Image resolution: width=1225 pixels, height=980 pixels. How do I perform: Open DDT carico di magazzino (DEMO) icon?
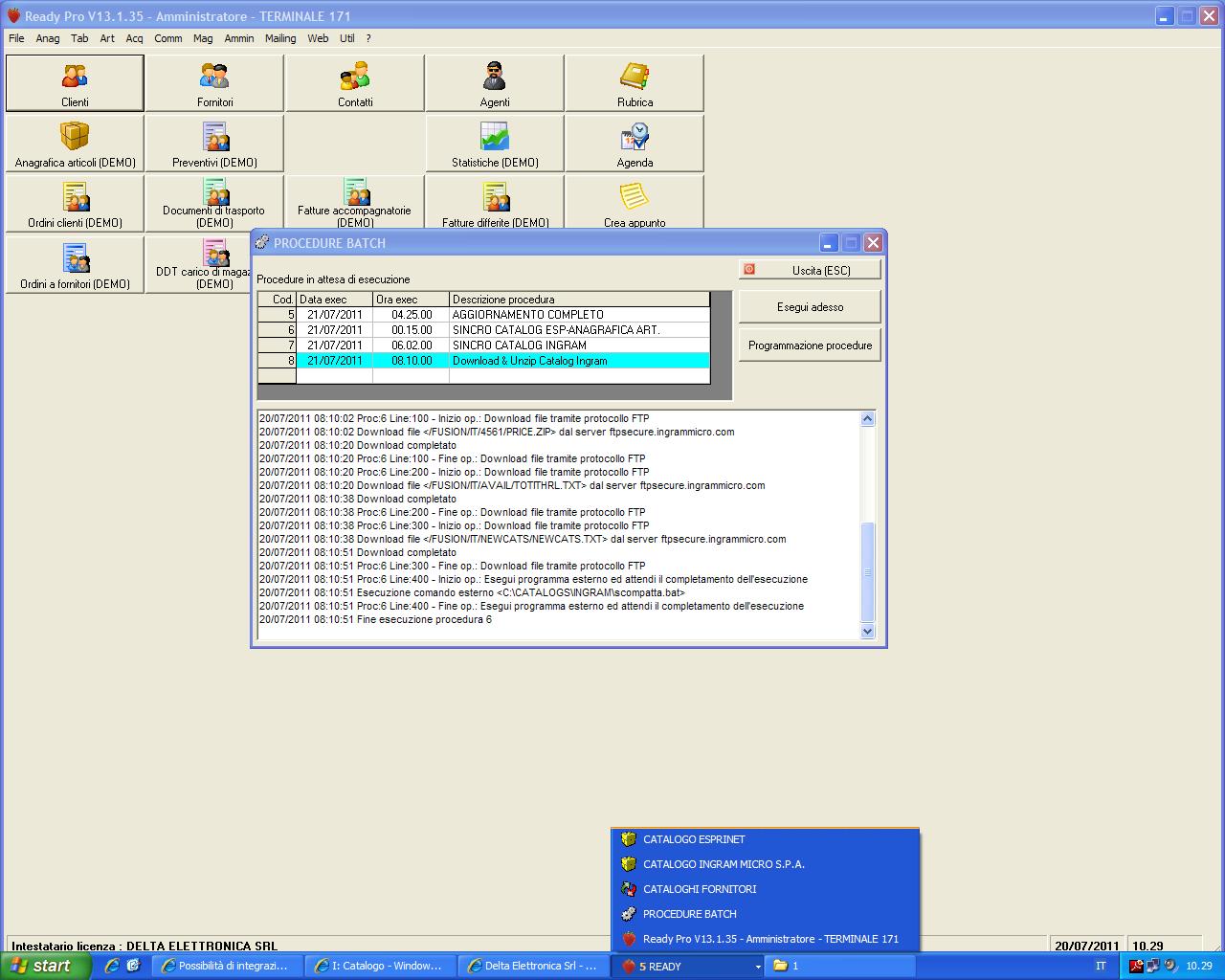click(x=198, y=264)
